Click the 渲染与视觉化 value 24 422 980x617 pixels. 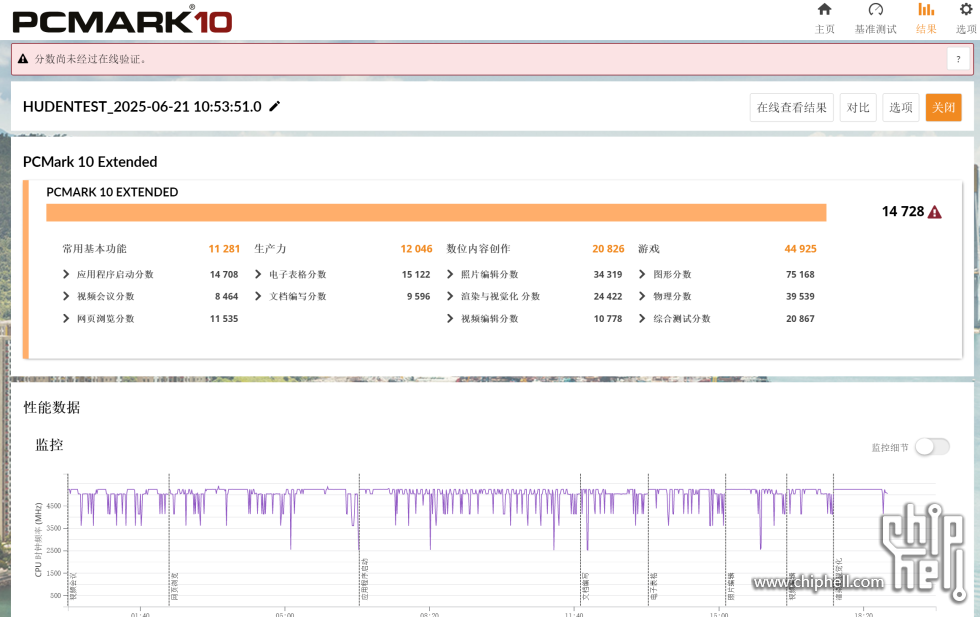tap(608, 296)
